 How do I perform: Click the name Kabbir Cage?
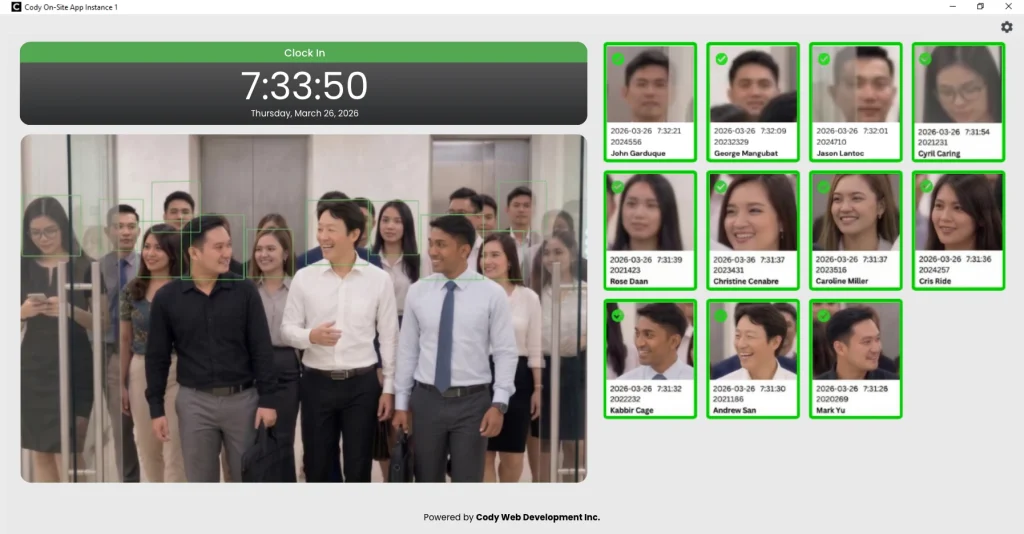pyautogui.click(x=632, y=411)
